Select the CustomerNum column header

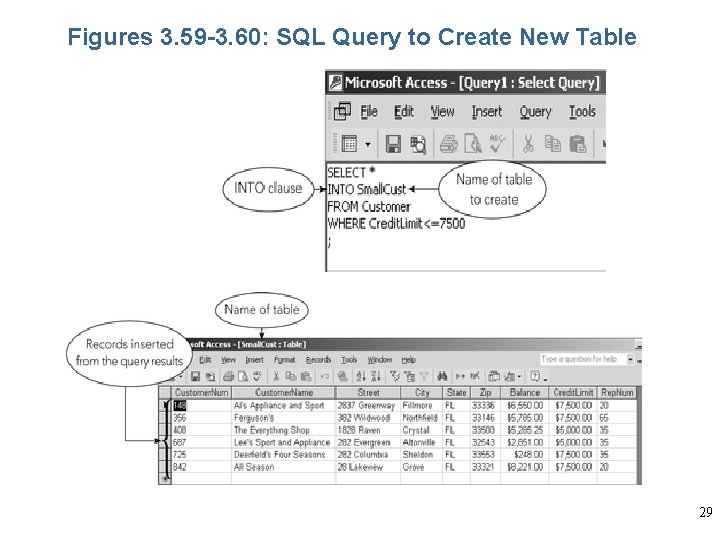[x=202, y=393]
